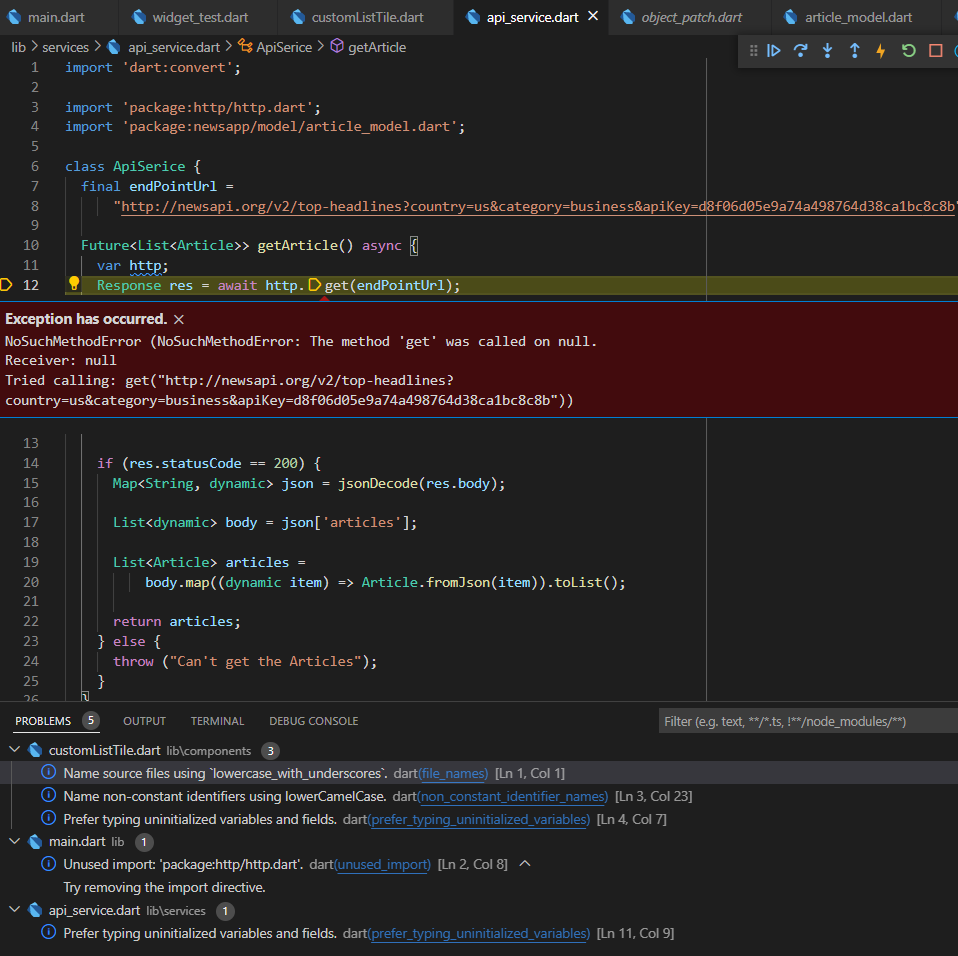This screenshot has height=956, width=958.
Task: Click 'endPointUrl' on line 7
Action: click(x=173, y=186)
